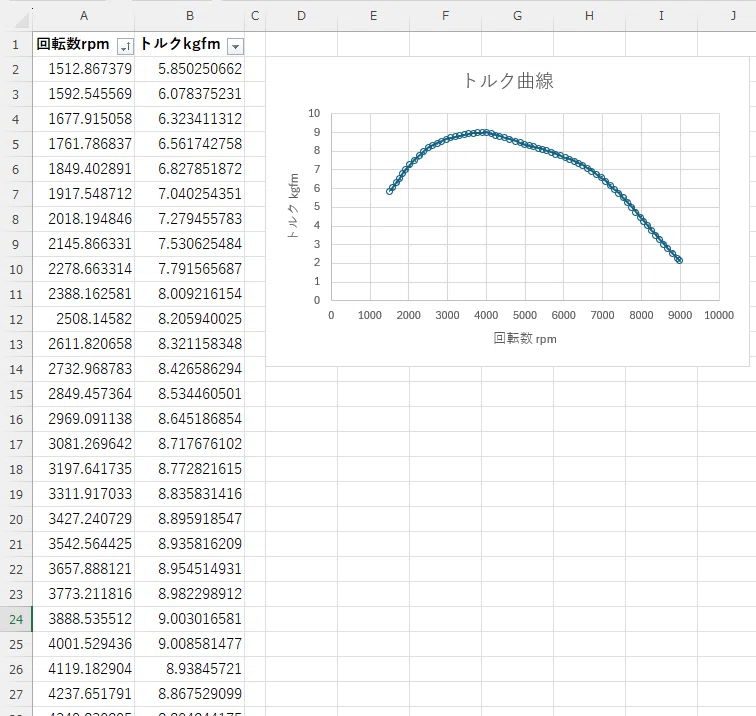
Task: Click horizontal axis label 5000
Action: click(x=525, y=315)
